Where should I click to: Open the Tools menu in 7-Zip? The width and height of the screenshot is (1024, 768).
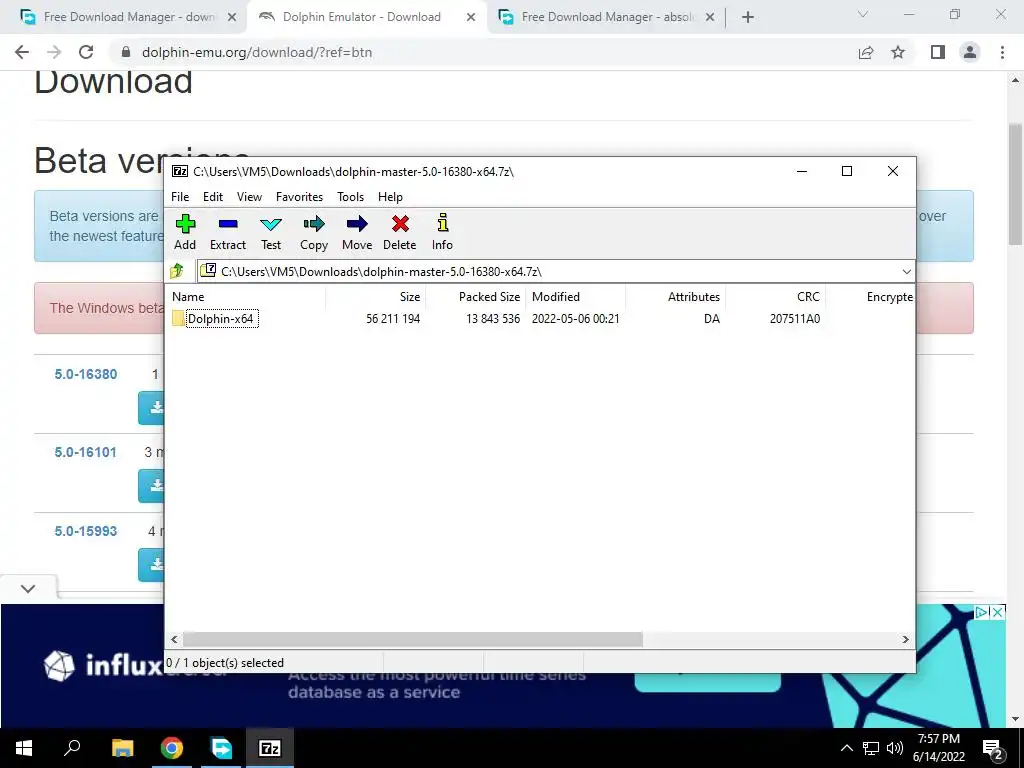(350, 197)
